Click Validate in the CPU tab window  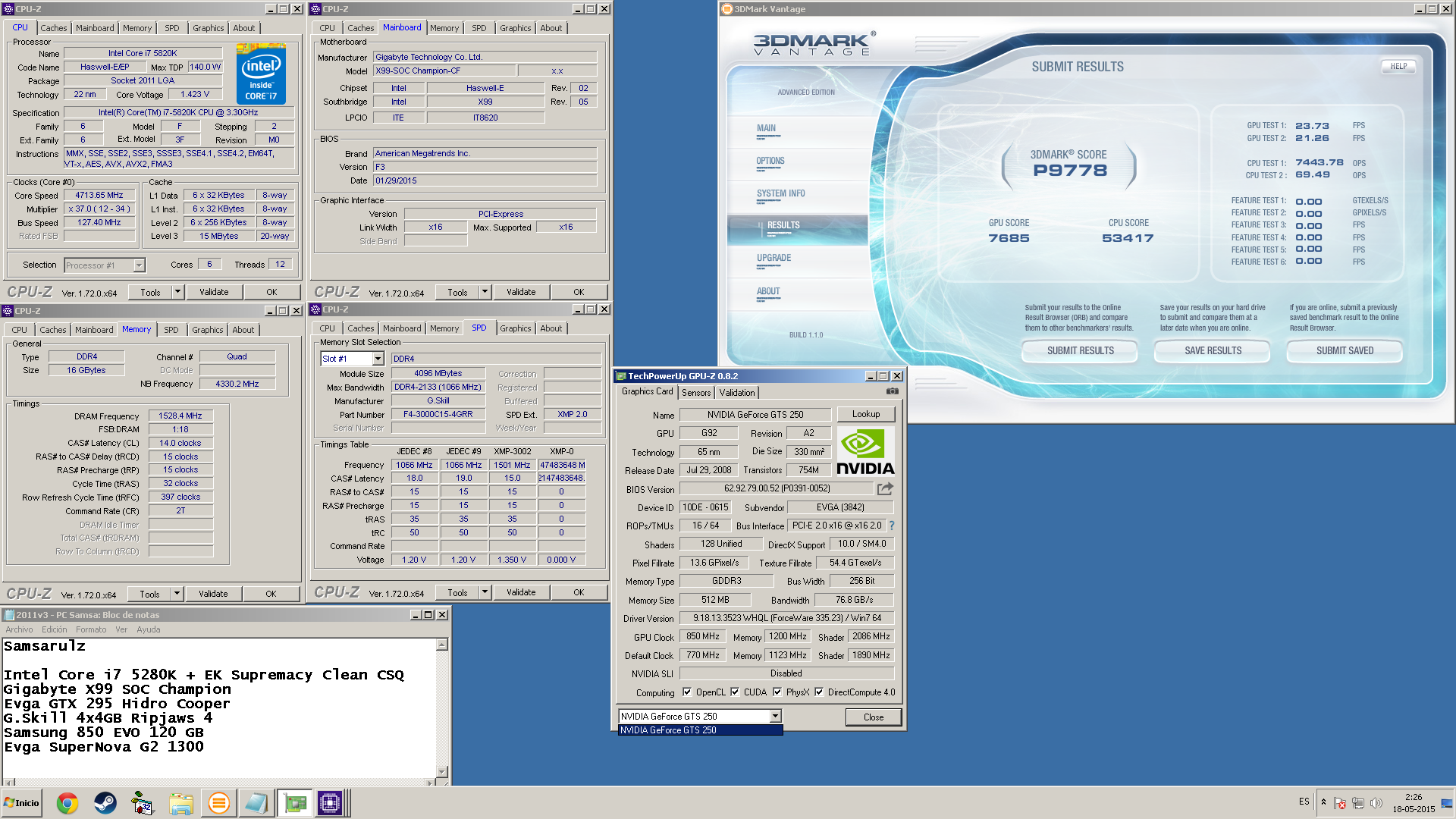(214, 292)
